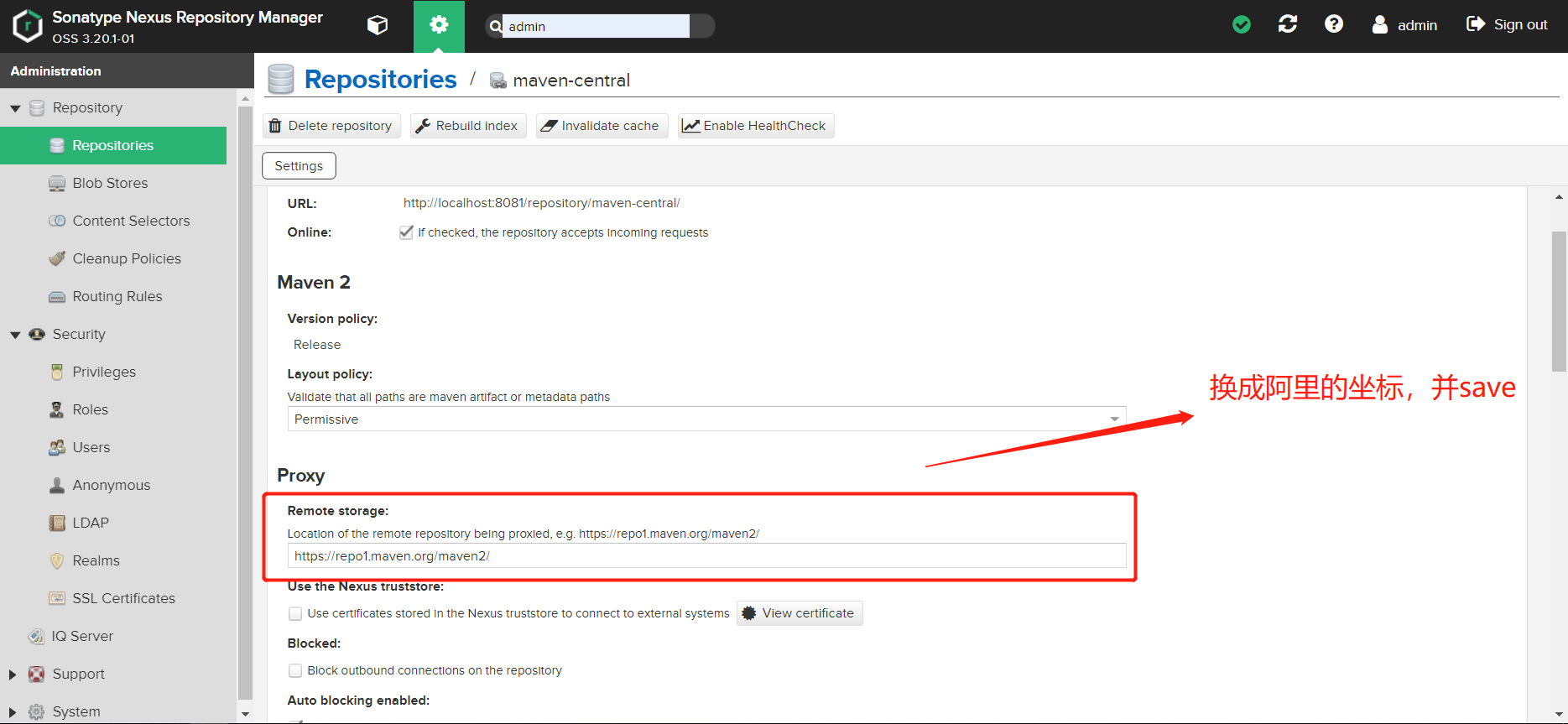The height and width of the screenshot is (724, 1568).
Task: Open SSL Certificates in the sidebar
Action: [124, 598]
